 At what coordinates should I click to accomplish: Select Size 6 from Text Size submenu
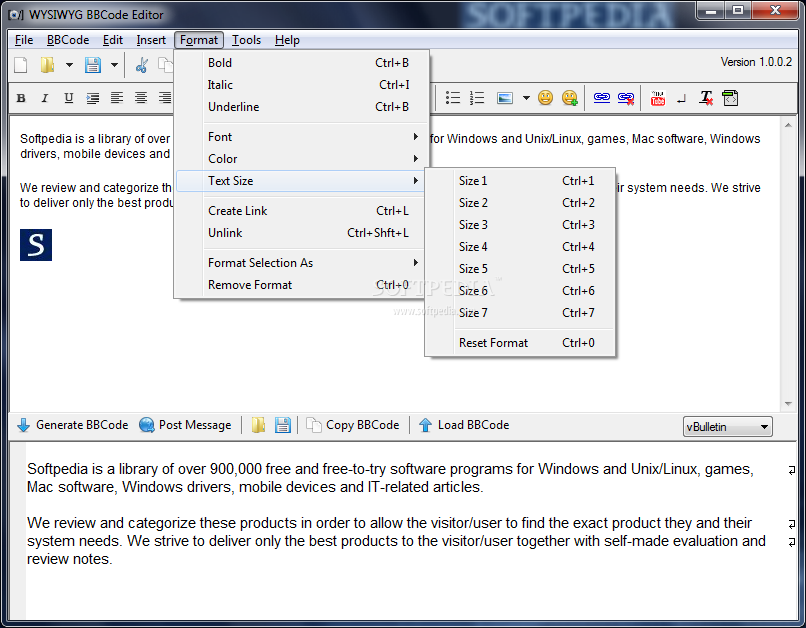click(x=520, y=291)
